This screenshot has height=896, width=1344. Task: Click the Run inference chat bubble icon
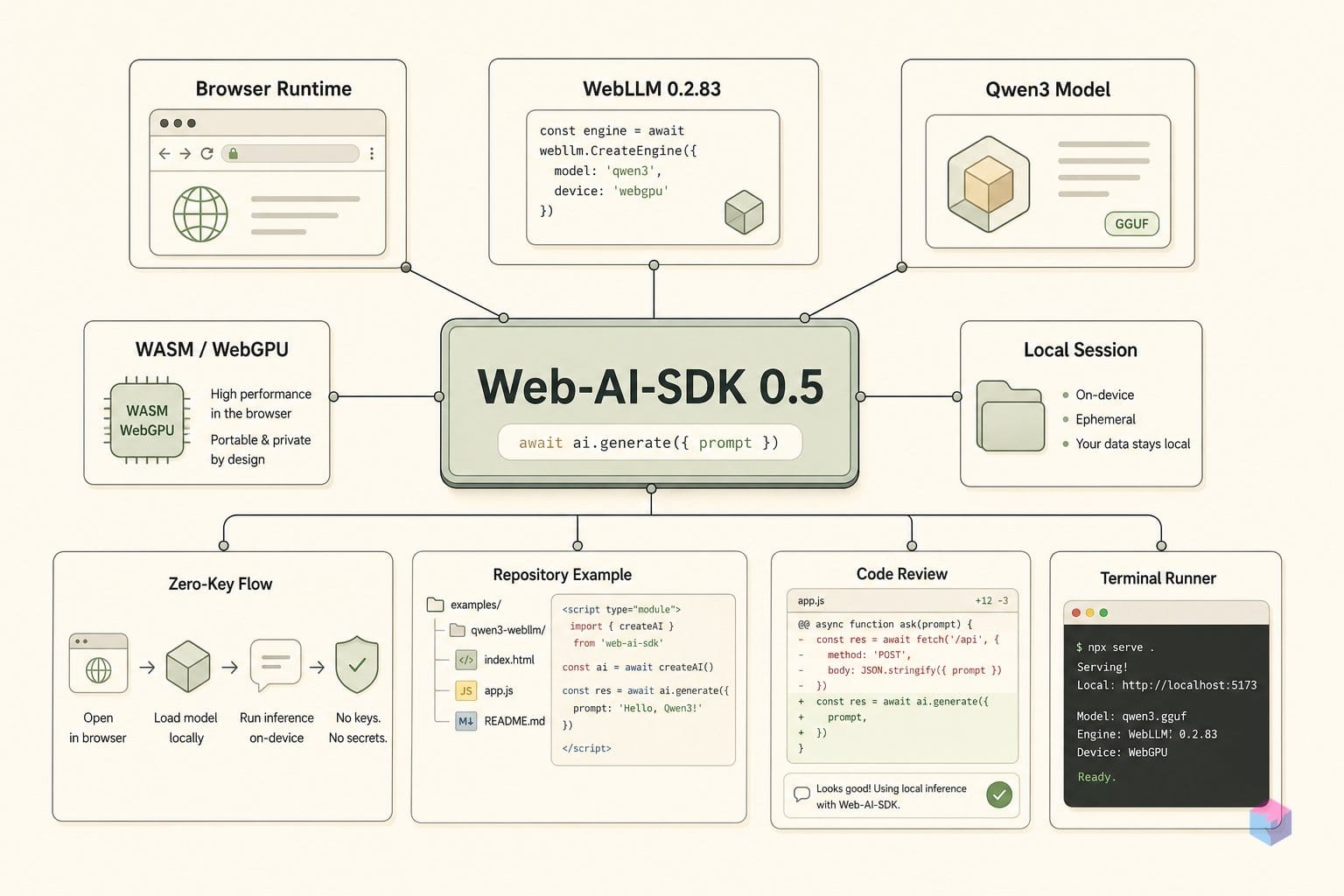tap(276, 665)
